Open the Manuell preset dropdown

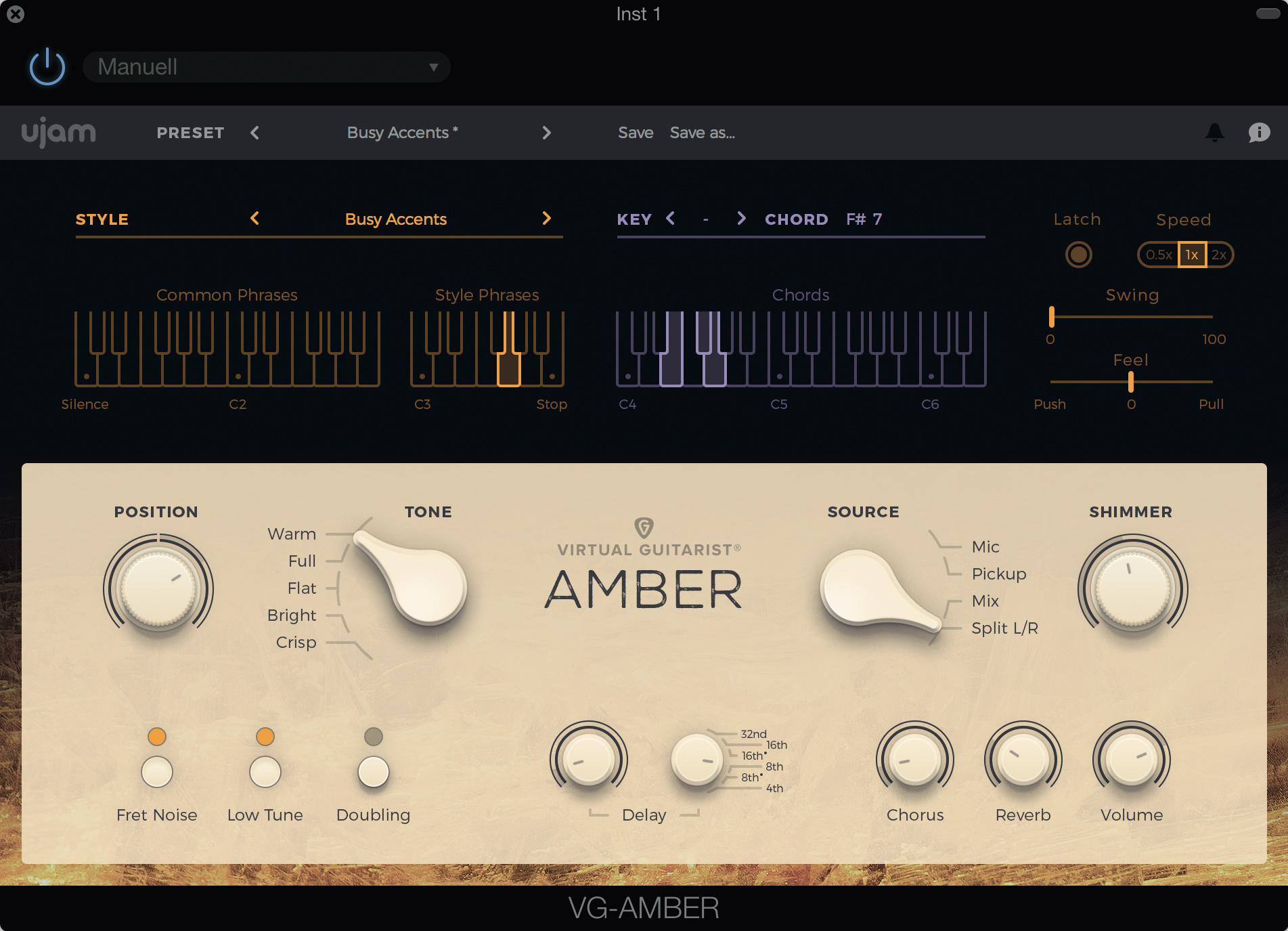(267, 67)
